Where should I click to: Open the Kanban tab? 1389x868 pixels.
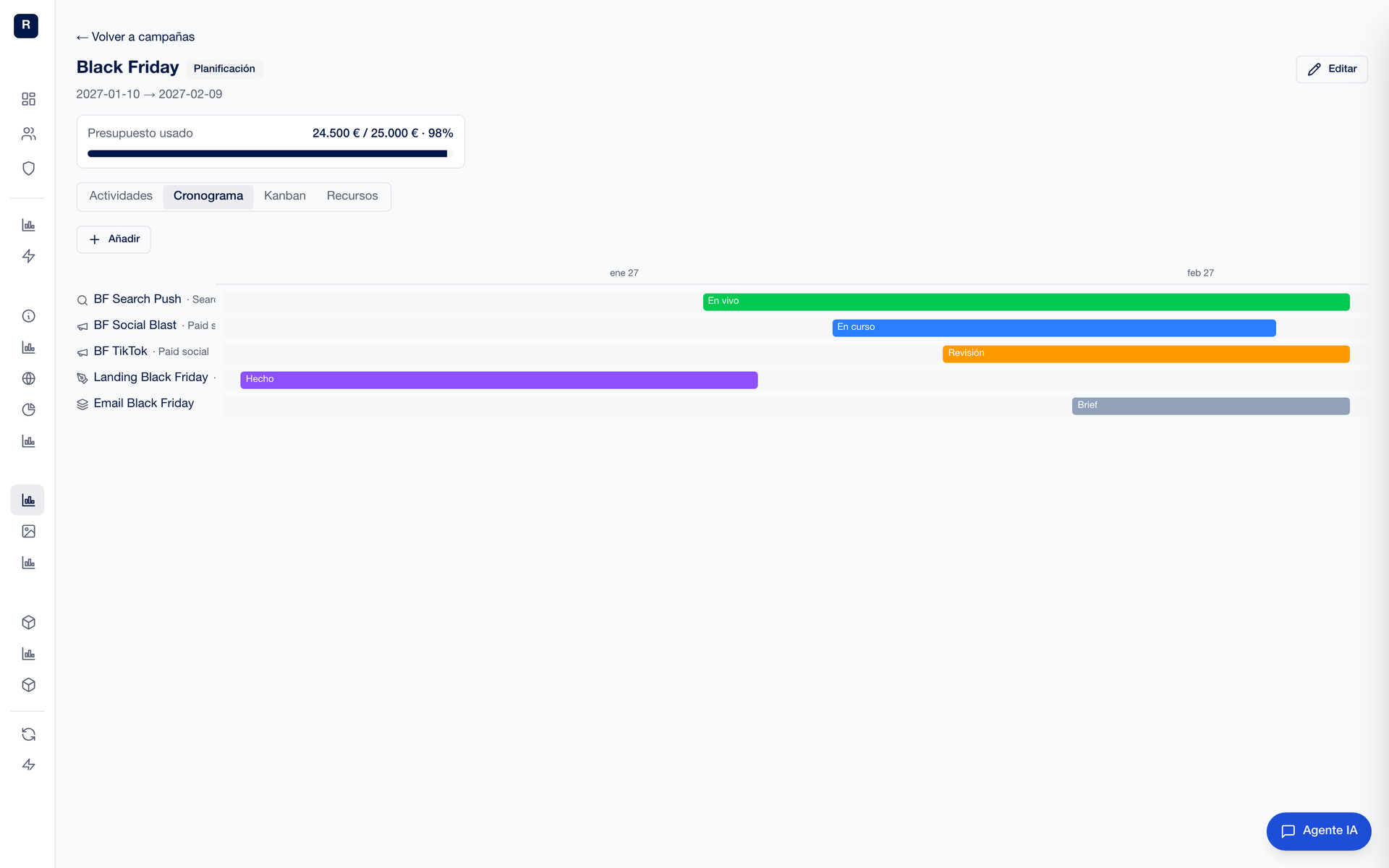[285, 196]
